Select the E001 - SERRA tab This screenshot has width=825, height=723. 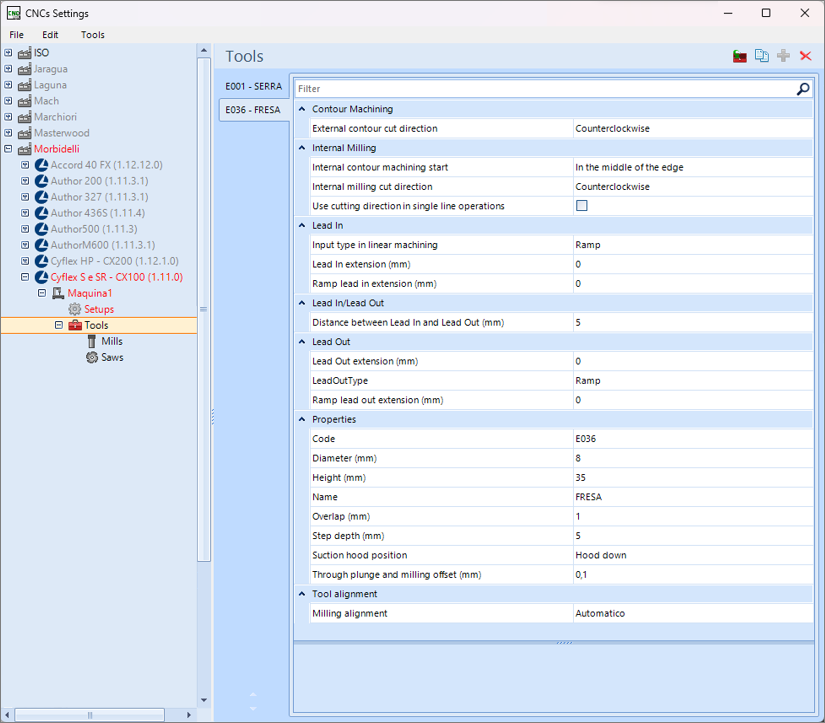coord(254,86)
